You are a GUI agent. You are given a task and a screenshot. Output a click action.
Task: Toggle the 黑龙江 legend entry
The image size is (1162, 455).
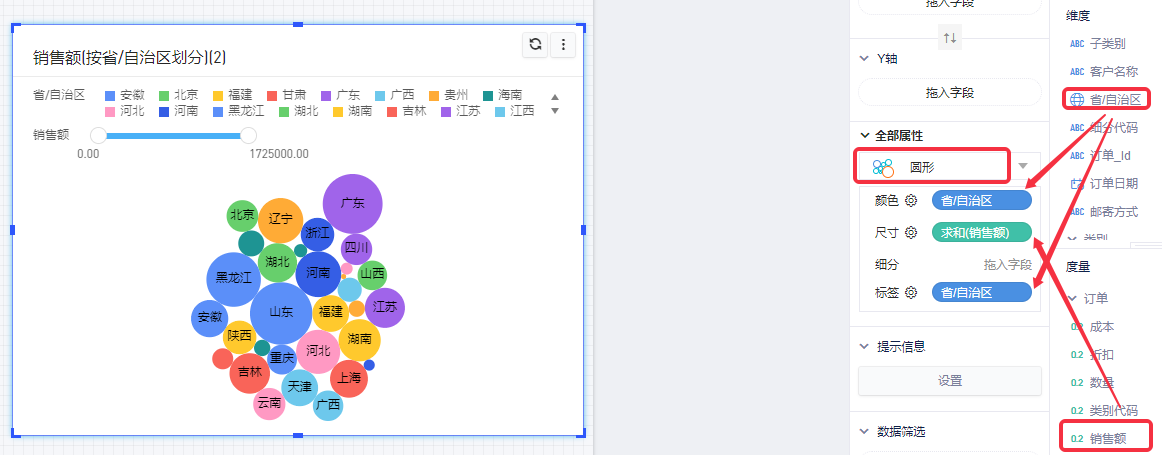240,111
